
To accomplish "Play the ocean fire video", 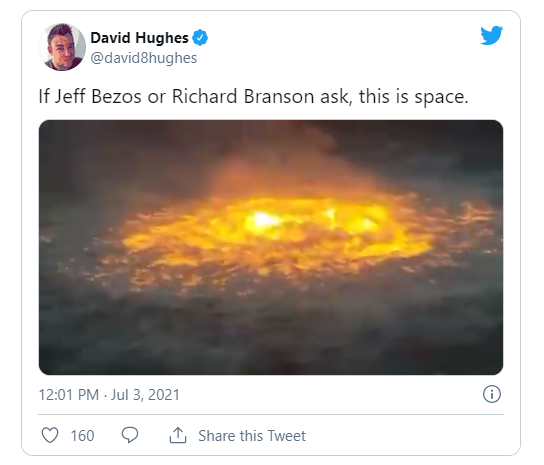I will [271, 247].
